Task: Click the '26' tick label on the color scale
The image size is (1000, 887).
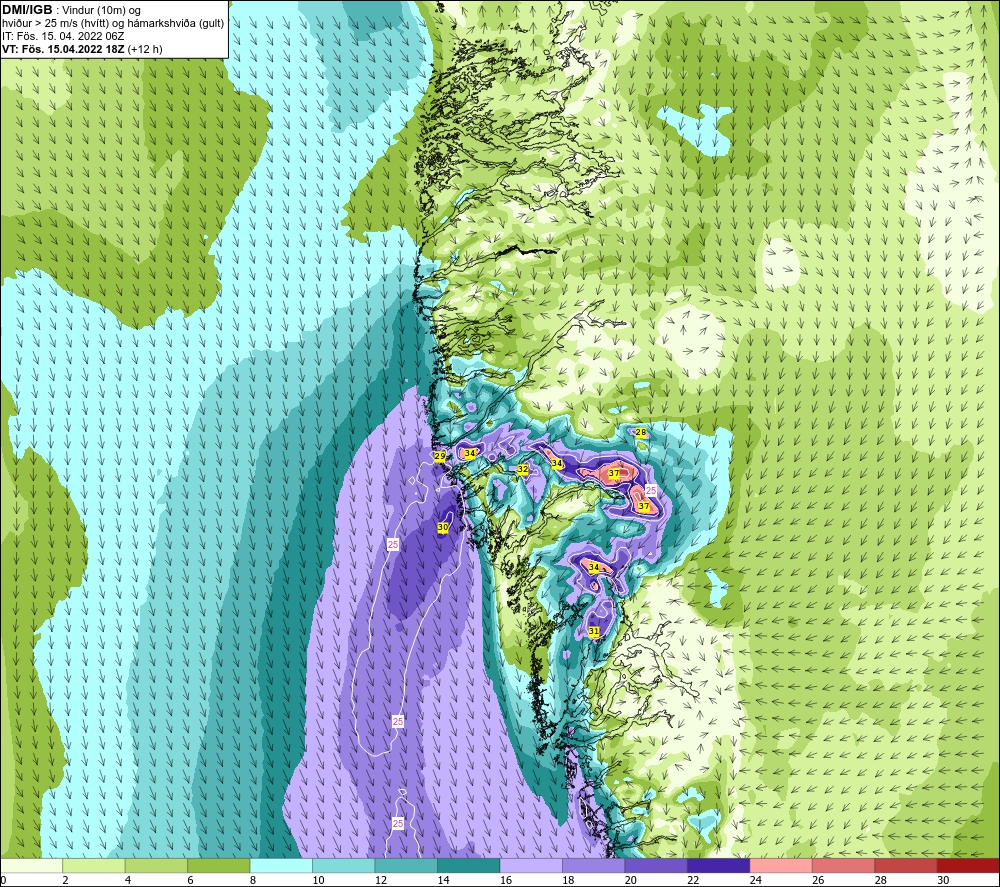Action: tap(818, 880)
